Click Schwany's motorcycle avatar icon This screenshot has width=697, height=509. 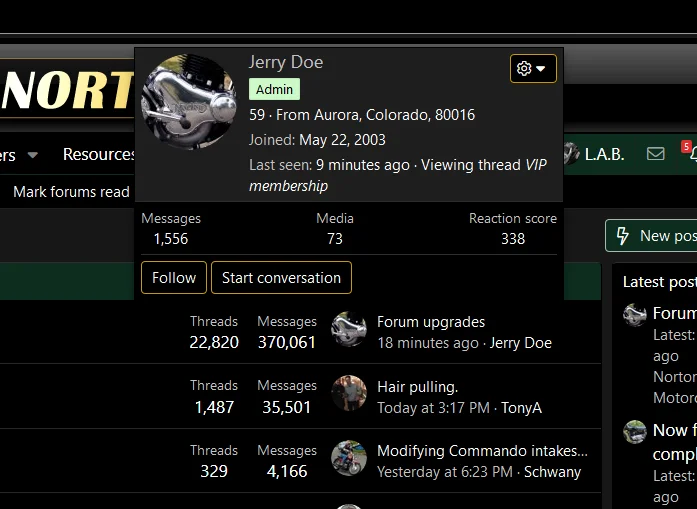[349, 459]
